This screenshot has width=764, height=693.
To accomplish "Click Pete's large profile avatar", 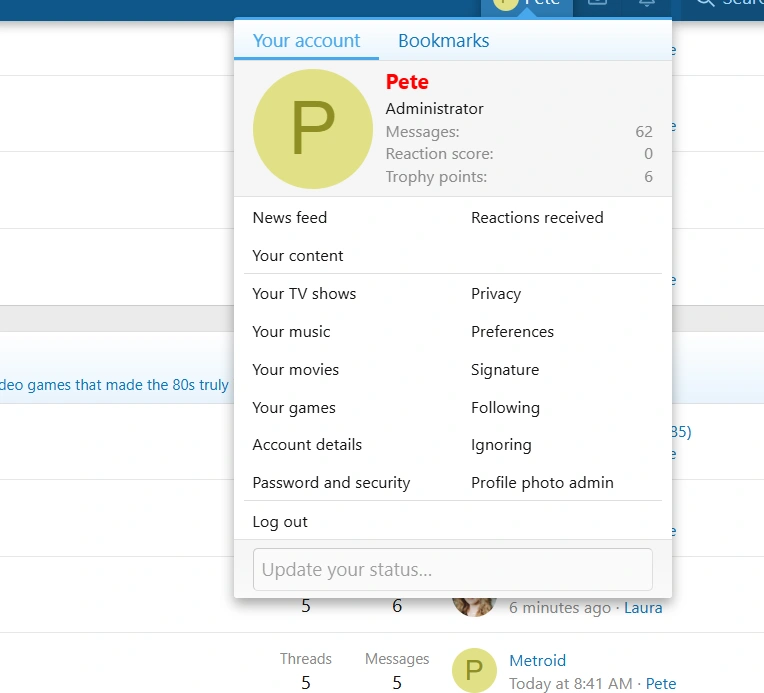I will 312,129.
